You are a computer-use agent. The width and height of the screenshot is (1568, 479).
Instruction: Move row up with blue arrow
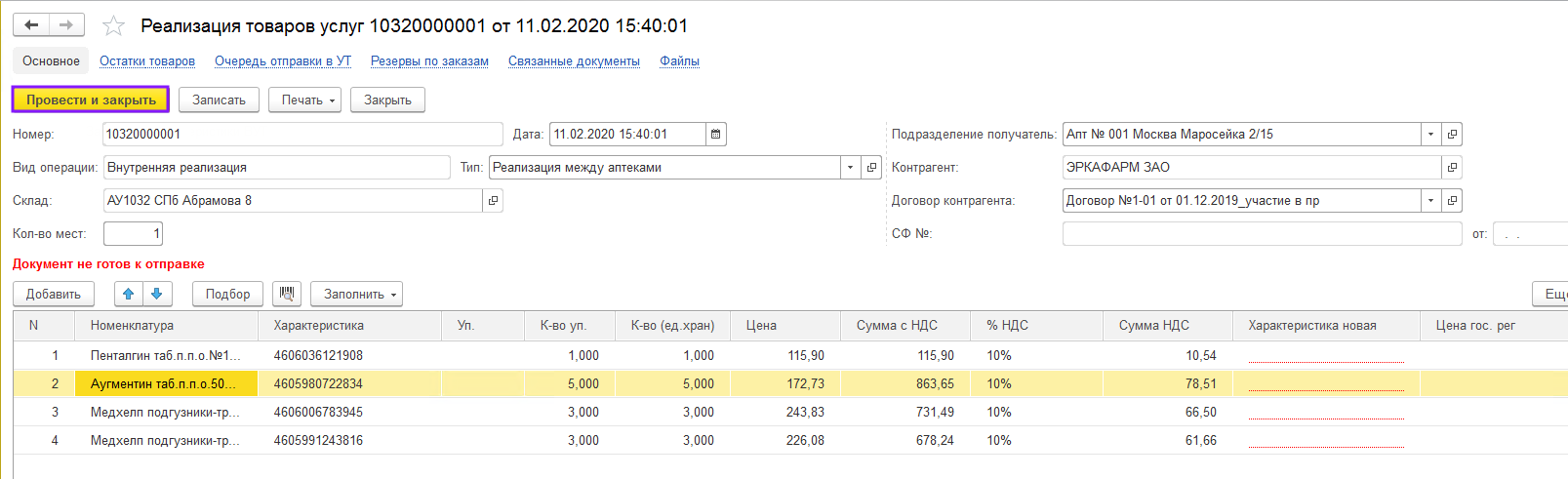coord(129,294)
